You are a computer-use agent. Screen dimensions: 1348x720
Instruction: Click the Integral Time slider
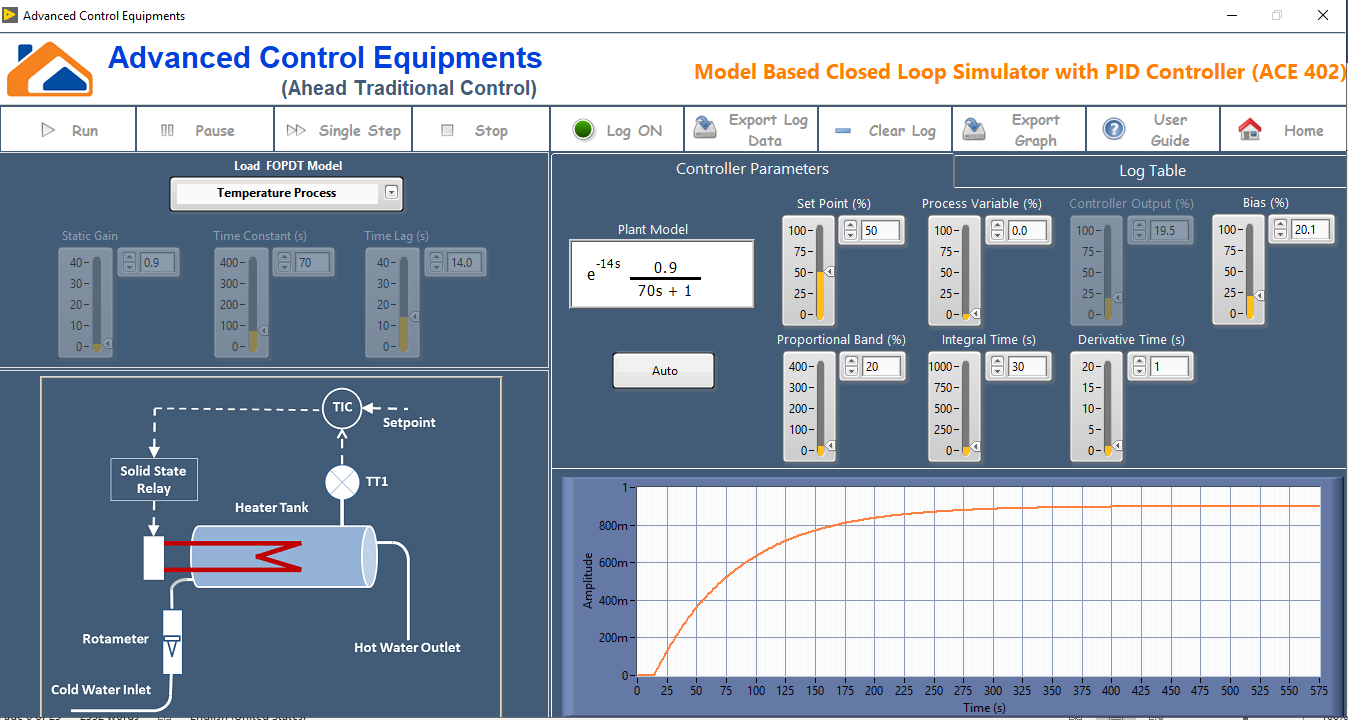tap(965, 408)
